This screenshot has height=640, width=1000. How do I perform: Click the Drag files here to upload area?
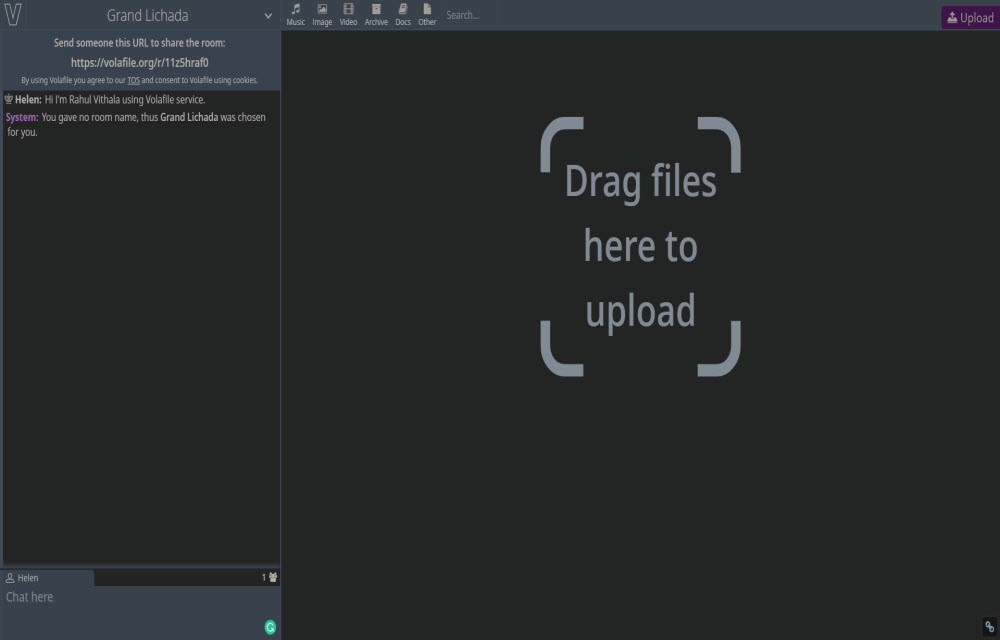point(640,247)
